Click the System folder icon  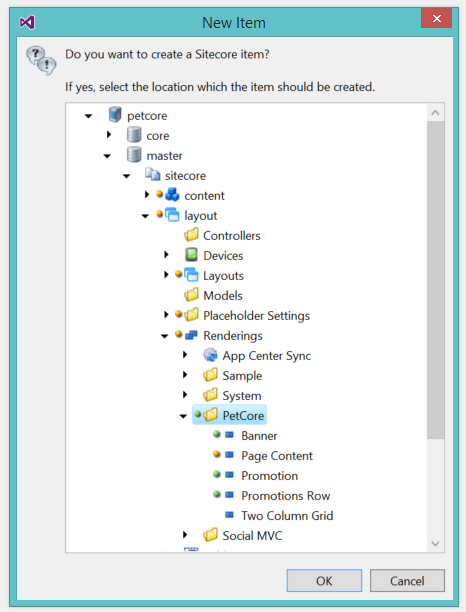coord(210,395)
